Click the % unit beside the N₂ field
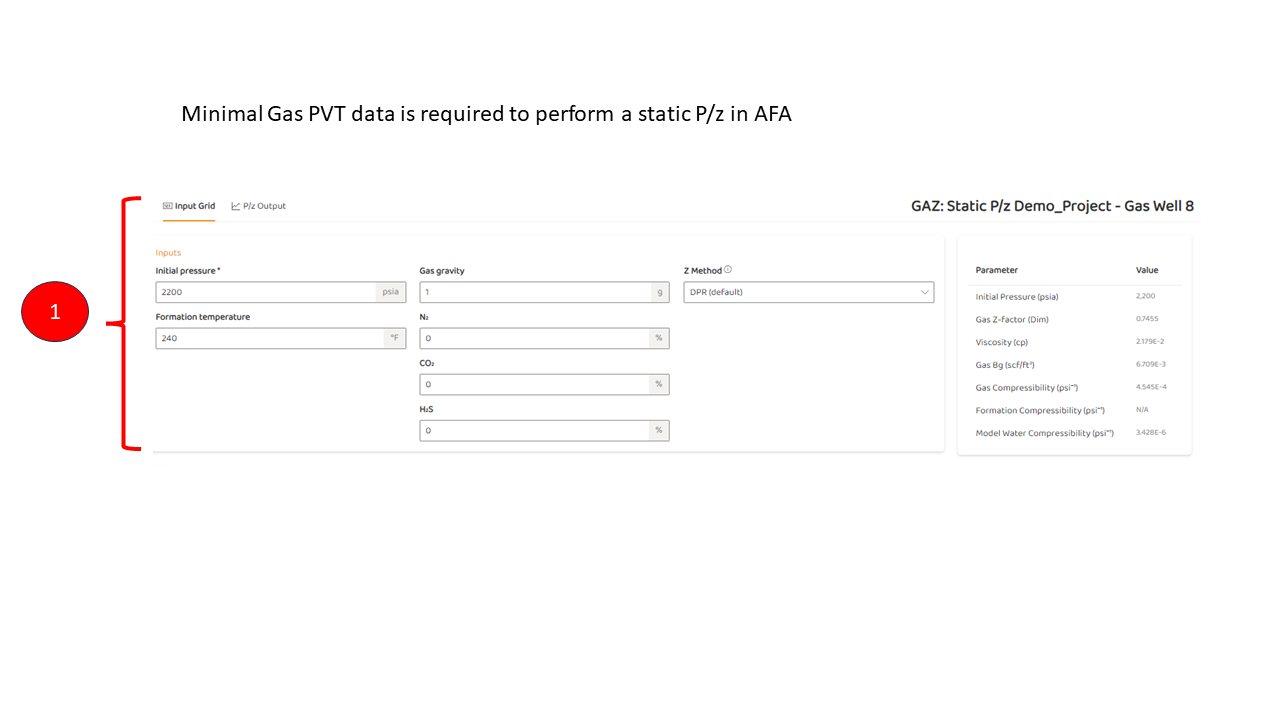 (x=659, y=338)
